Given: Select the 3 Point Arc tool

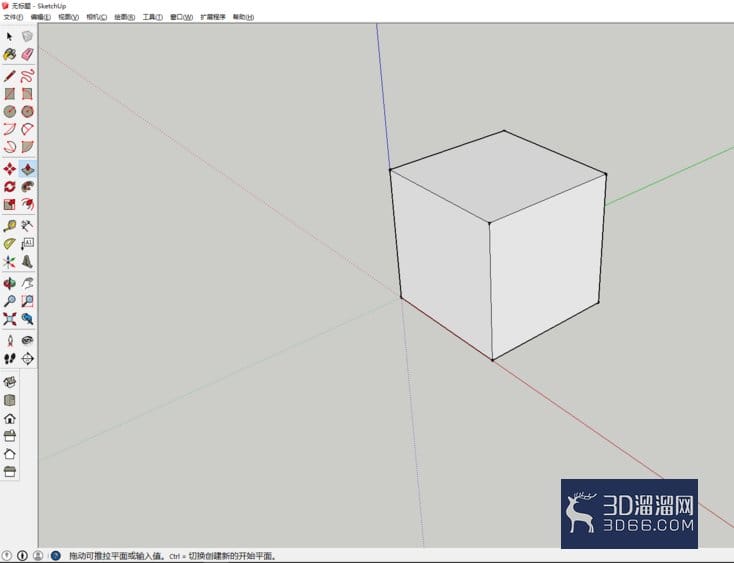Looking at the screenshot, I should click(9, 147).
